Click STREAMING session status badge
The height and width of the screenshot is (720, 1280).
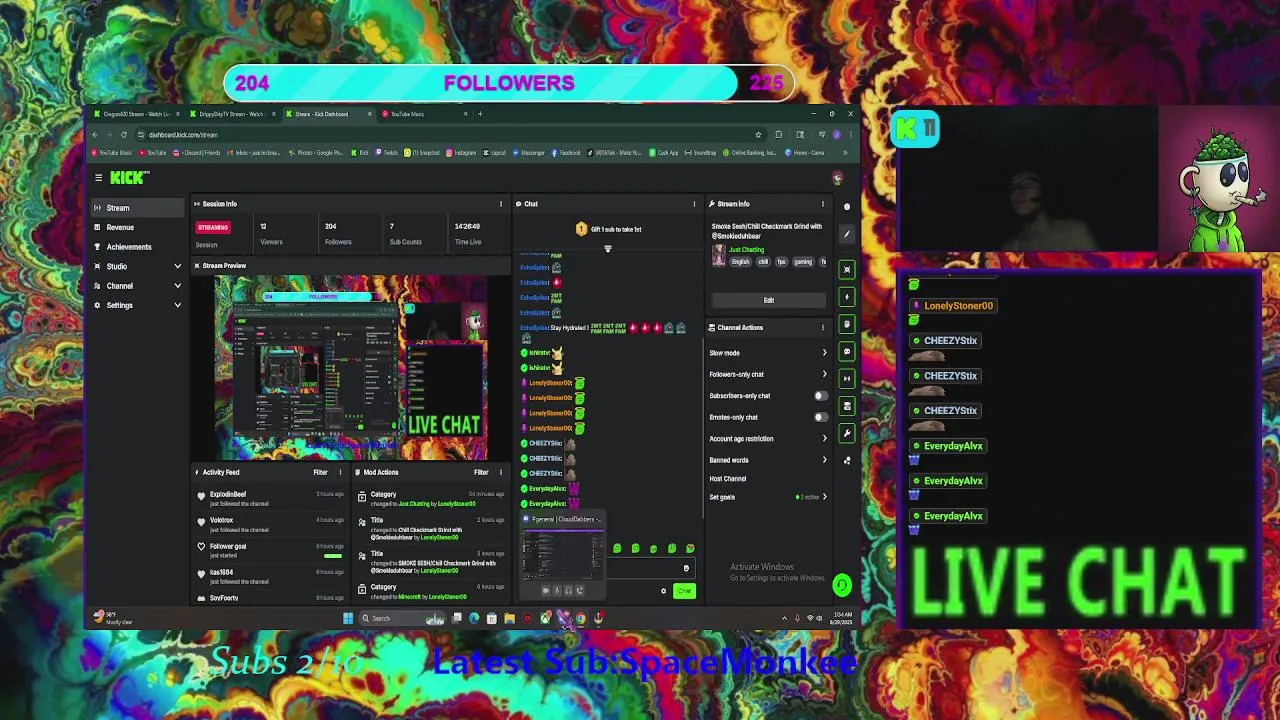pyautogui.click(x=214, y=227)
